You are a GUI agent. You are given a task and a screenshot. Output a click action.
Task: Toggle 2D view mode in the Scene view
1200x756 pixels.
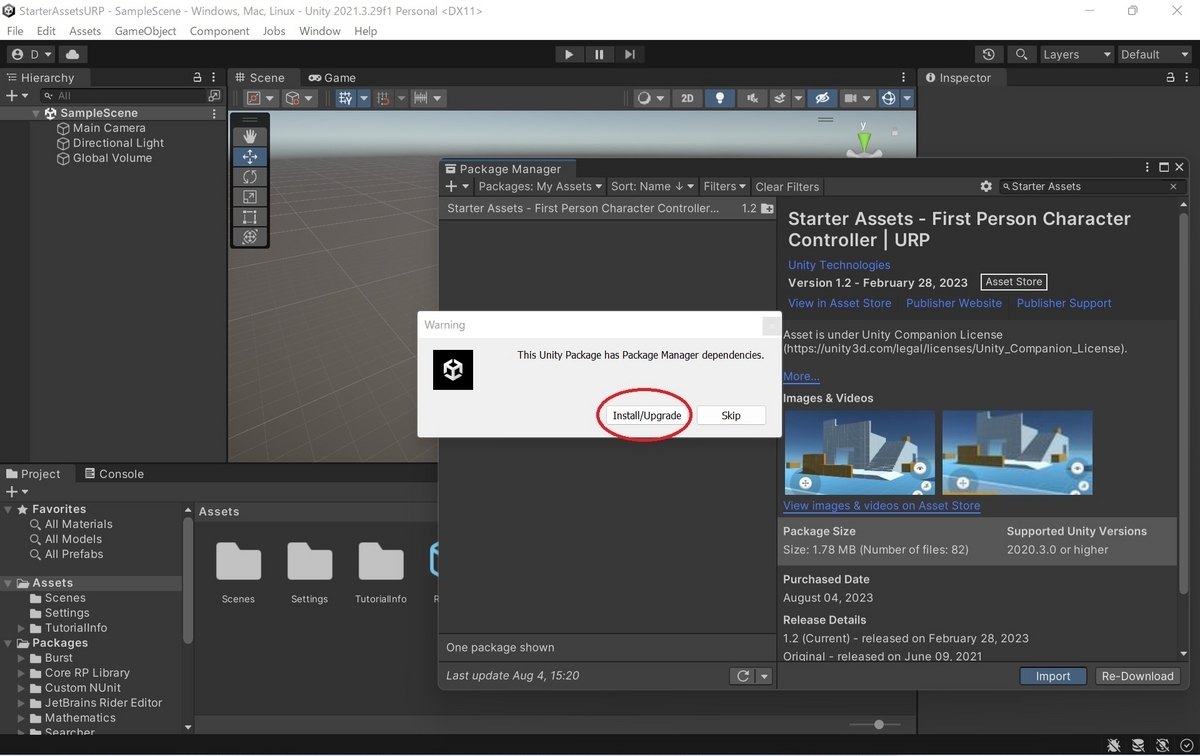[687, 98]
